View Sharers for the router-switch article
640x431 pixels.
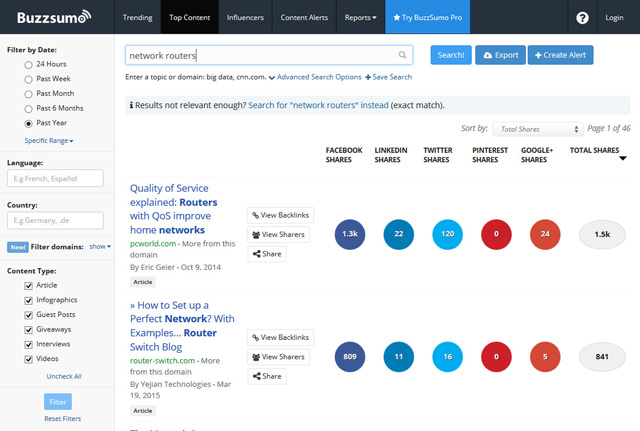click(278, 357)
